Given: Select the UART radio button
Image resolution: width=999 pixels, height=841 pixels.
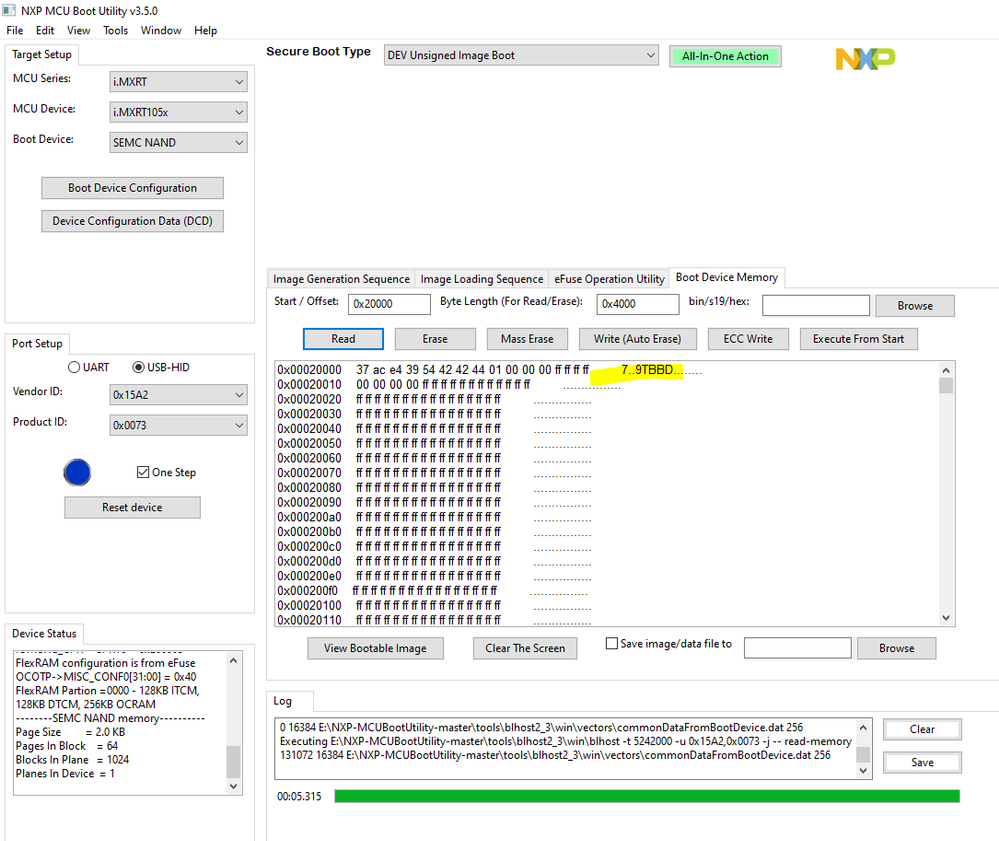Looking at the screenshot, I should click(x=74, y=367).
